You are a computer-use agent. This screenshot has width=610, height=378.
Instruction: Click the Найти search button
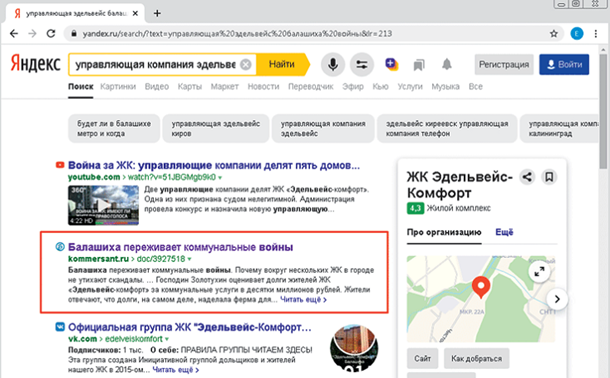click(x=283, y=64)
